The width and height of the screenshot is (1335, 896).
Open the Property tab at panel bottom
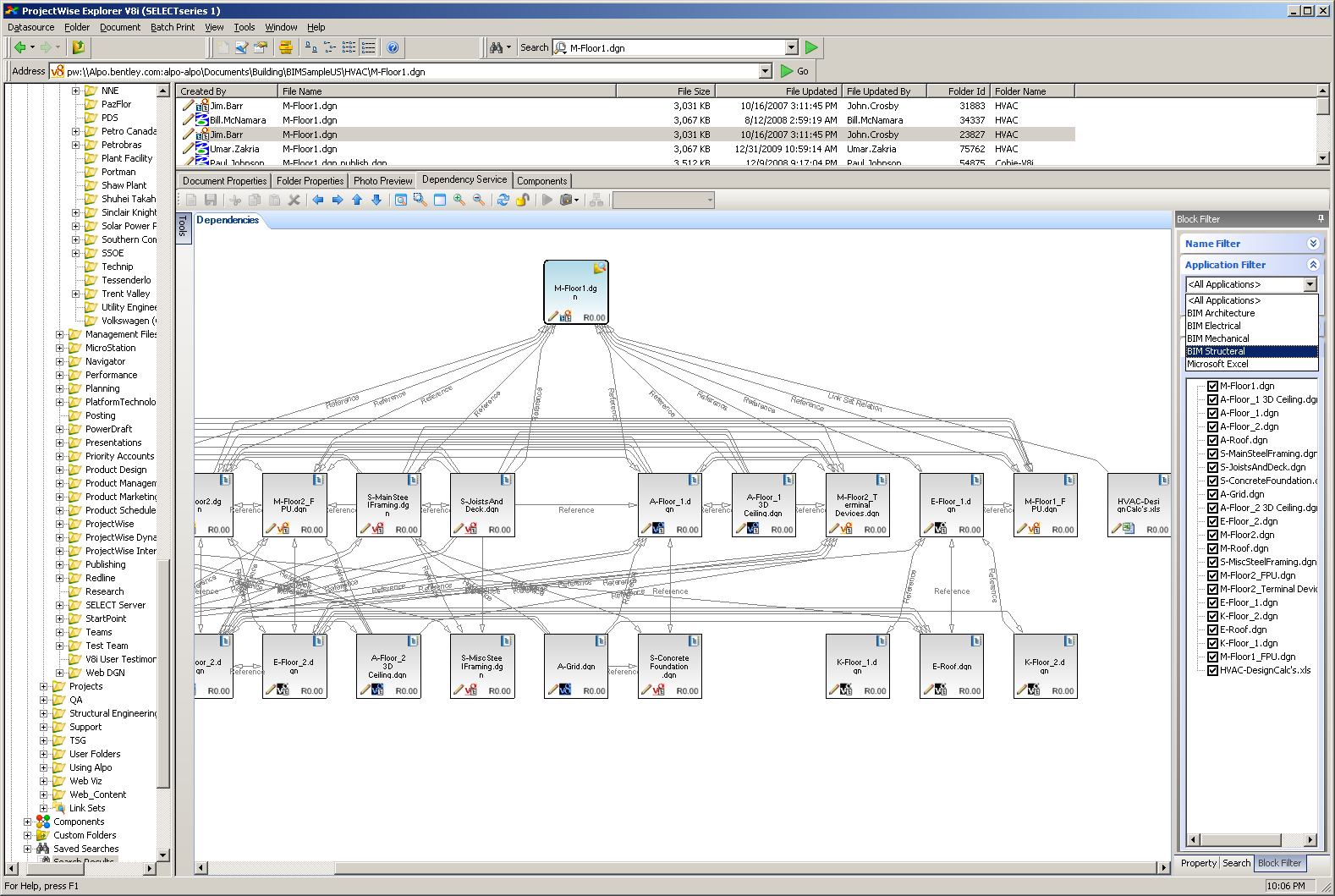click(1199, 863)
